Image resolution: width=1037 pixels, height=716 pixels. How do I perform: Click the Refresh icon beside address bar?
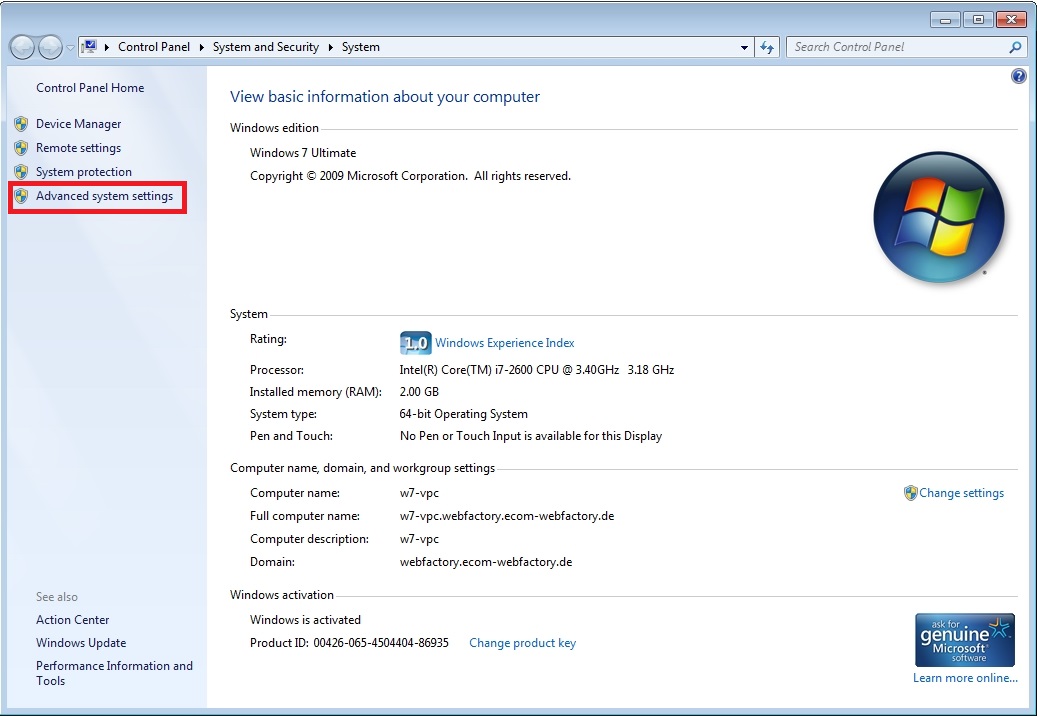[768, 47]
